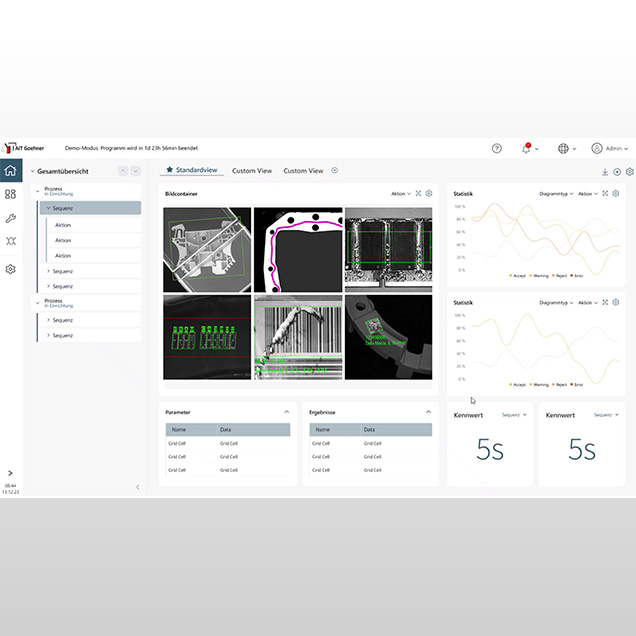Click the dashboard grid icon in sidebar
The height and width of the screenshot is (636, 636).
(x=11, y=194)
